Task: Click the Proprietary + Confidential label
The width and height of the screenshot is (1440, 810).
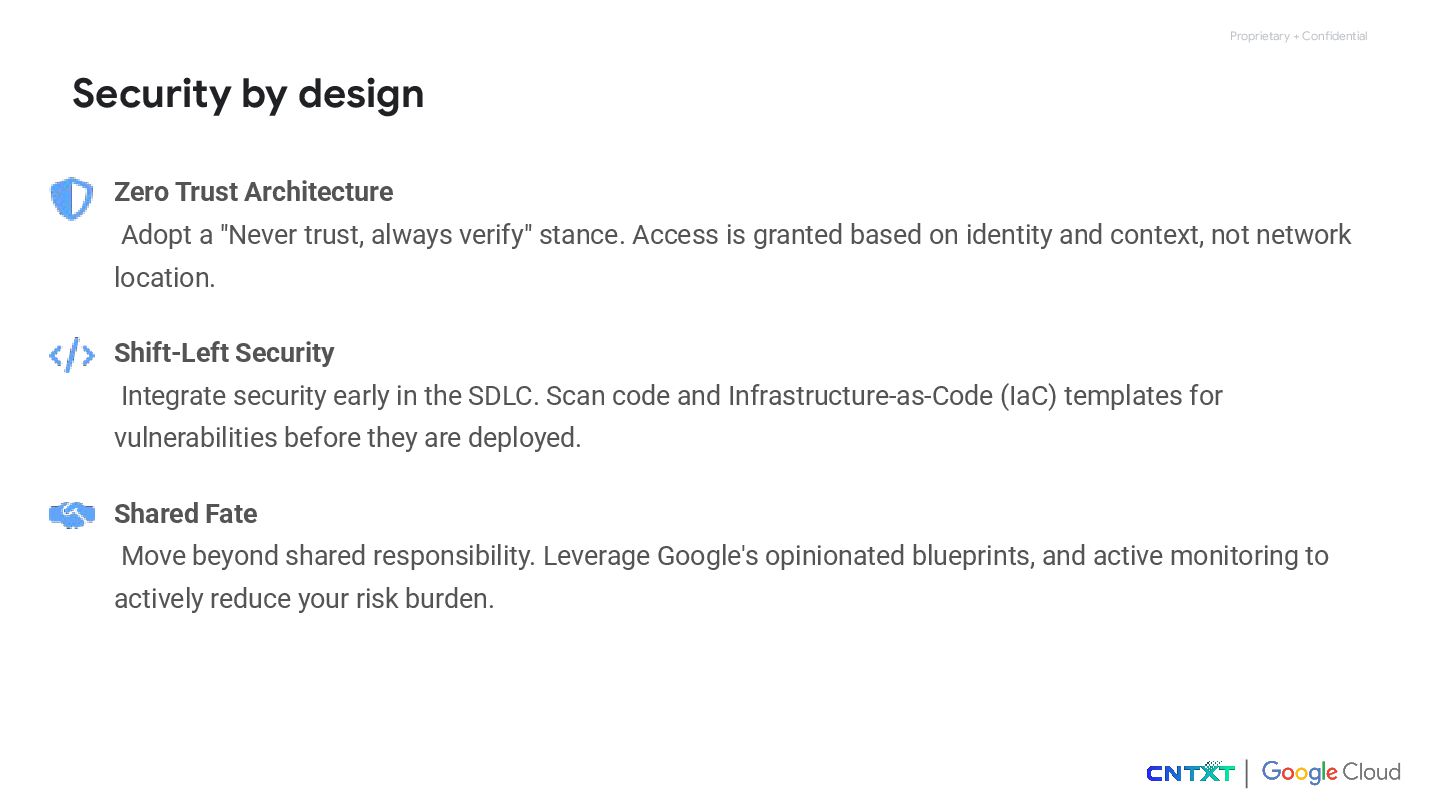Action: 1298,36
